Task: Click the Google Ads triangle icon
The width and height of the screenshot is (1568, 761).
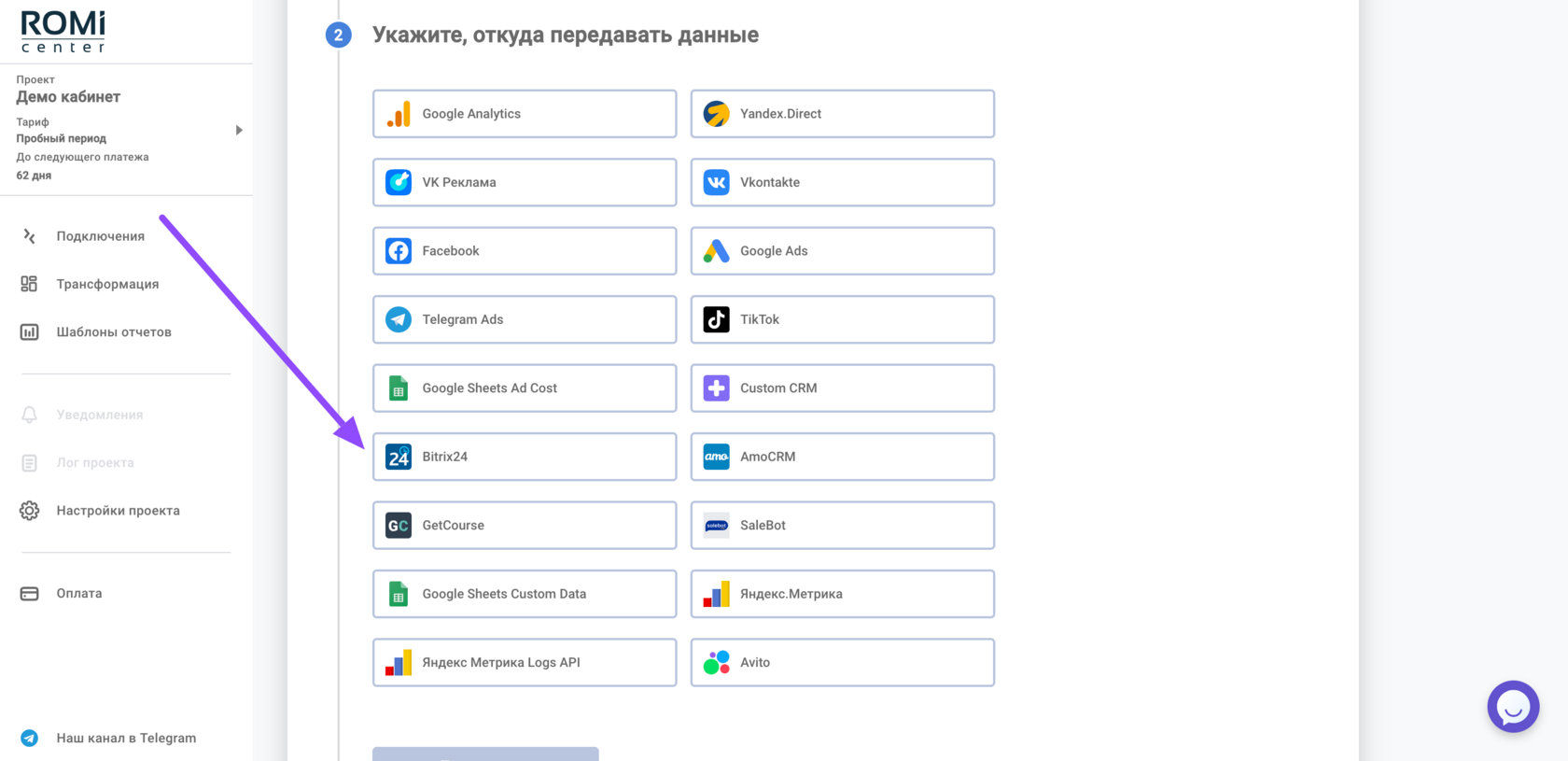Action: (x=716, y=251)
